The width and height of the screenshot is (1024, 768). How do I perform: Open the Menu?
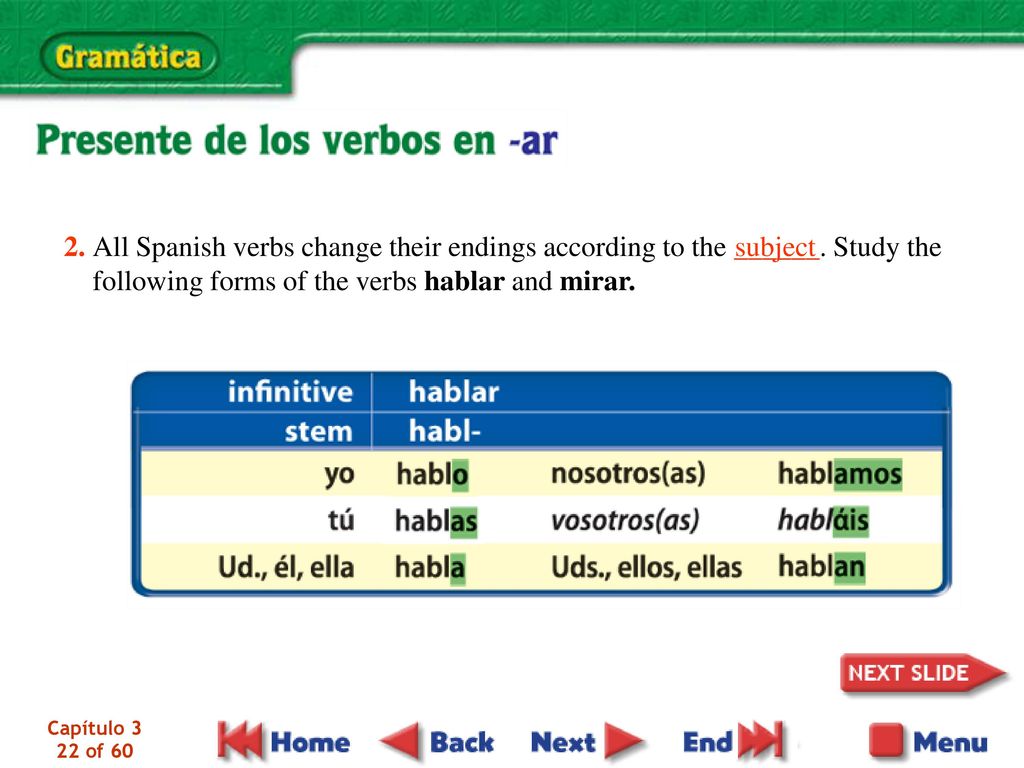pos(950,743)
